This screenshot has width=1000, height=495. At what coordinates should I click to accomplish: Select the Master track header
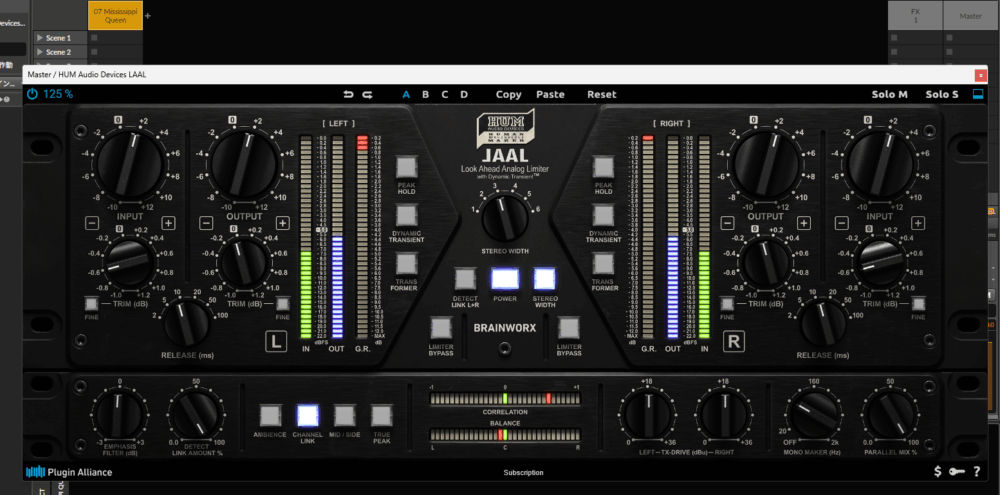[971, 15]
